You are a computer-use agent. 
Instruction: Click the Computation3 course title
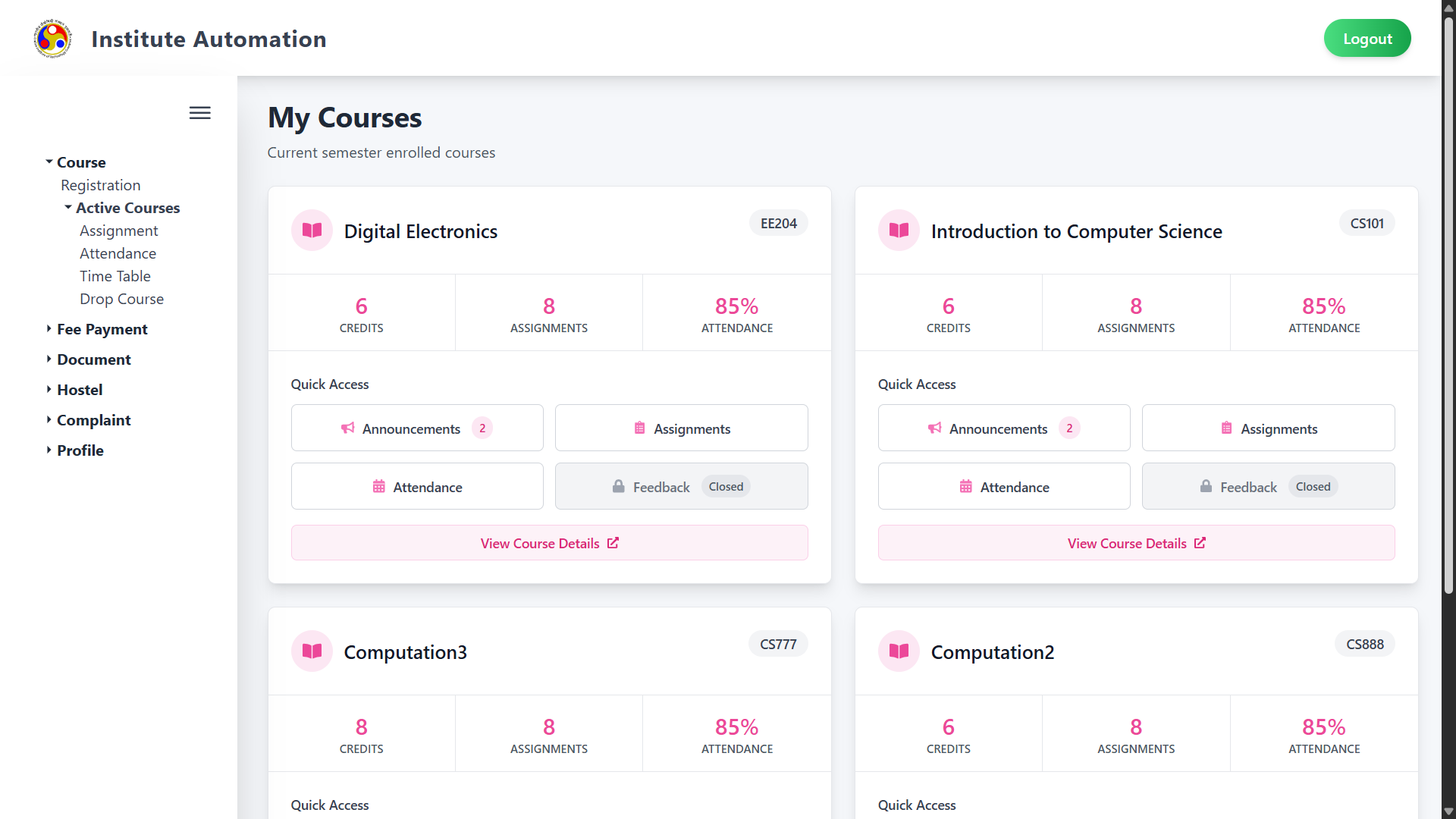coord(406,652)
